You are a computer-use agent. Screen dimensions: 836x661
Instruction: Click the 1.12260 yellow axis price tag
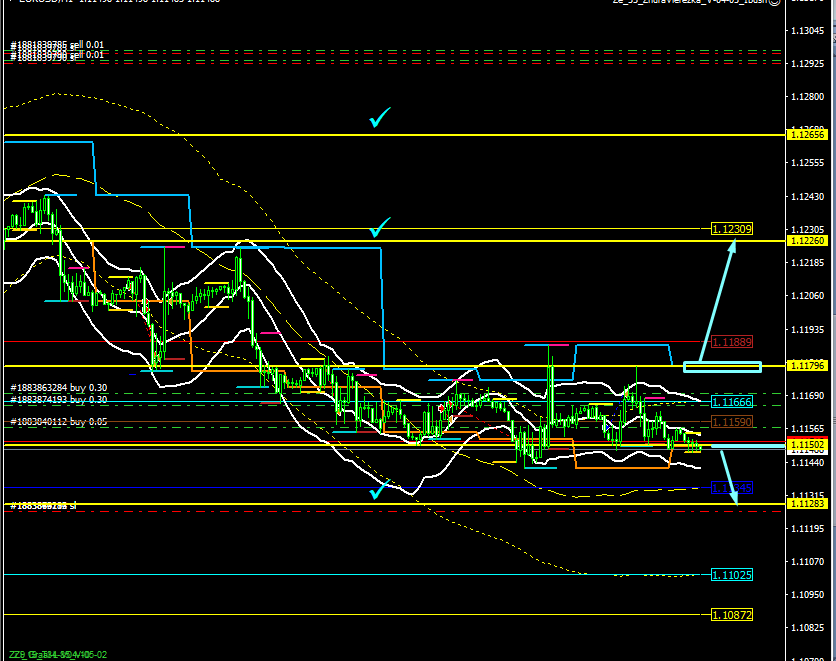click(807, 241)
